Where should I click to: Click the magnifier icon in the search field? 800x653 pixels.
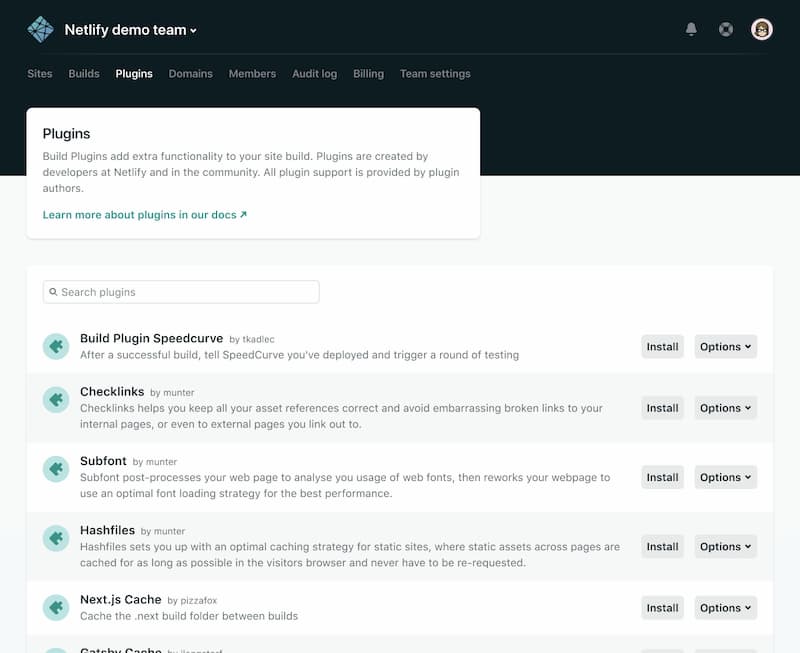tap(53, 291)
